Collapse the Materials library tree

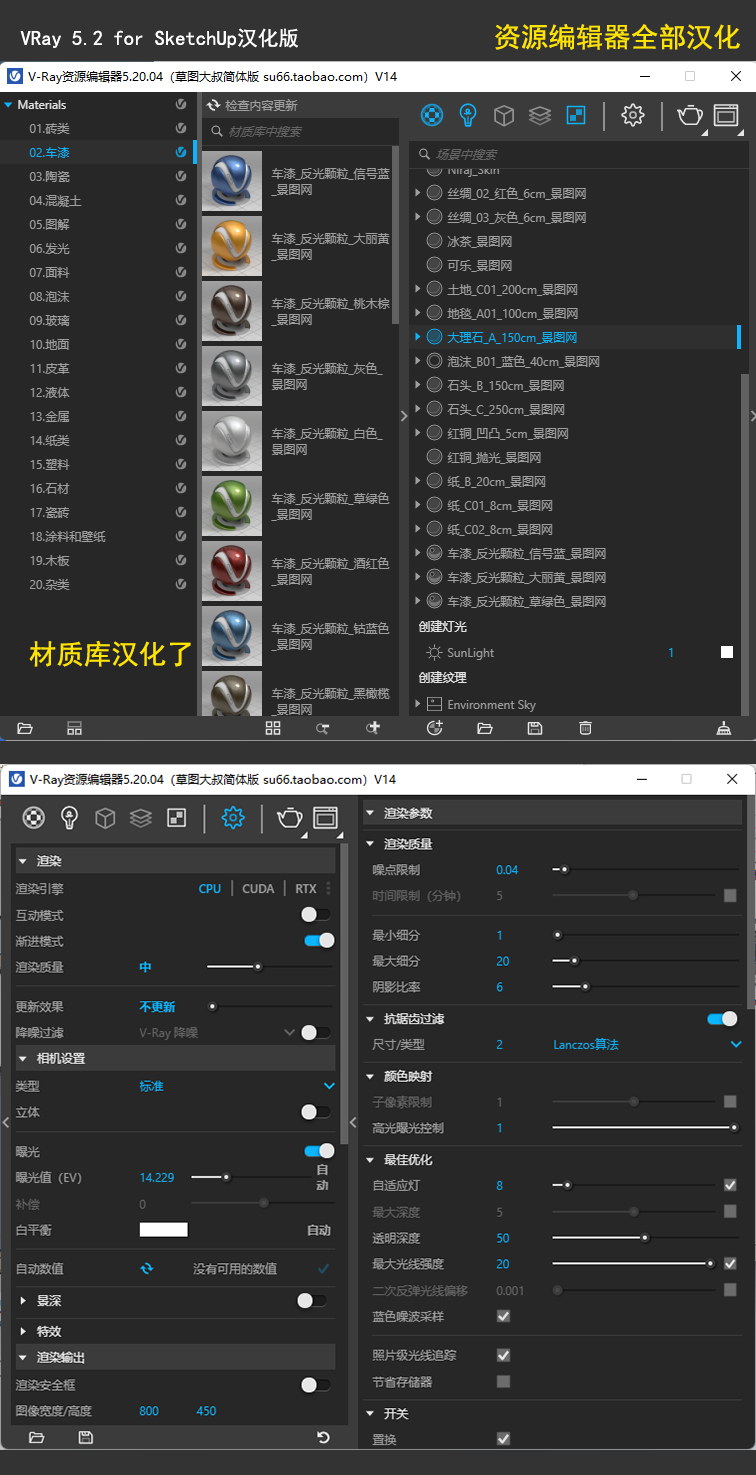point(8,105)
